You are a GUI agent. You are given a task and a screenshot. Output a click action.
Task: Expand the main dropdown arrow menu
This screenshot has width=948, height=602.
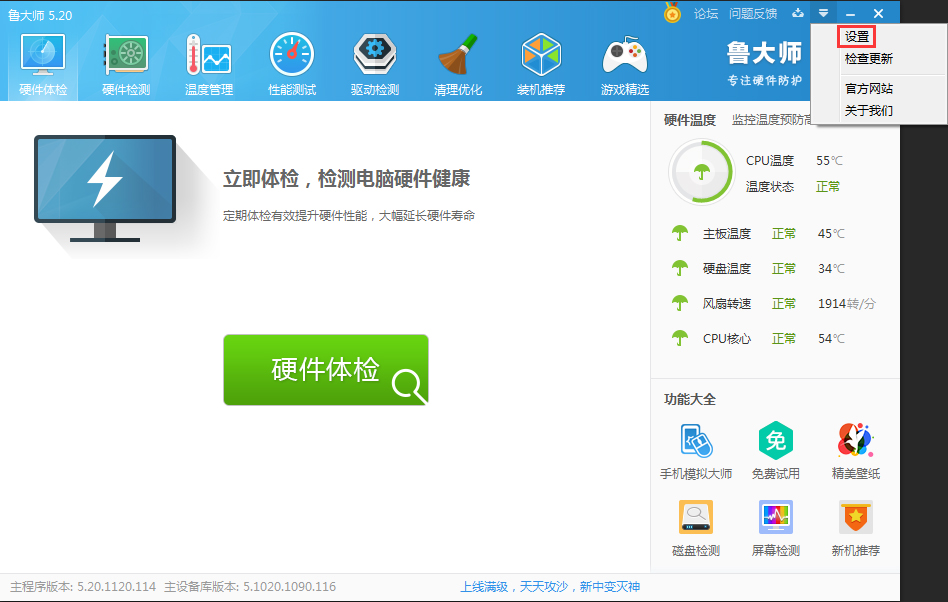(823, 13)
